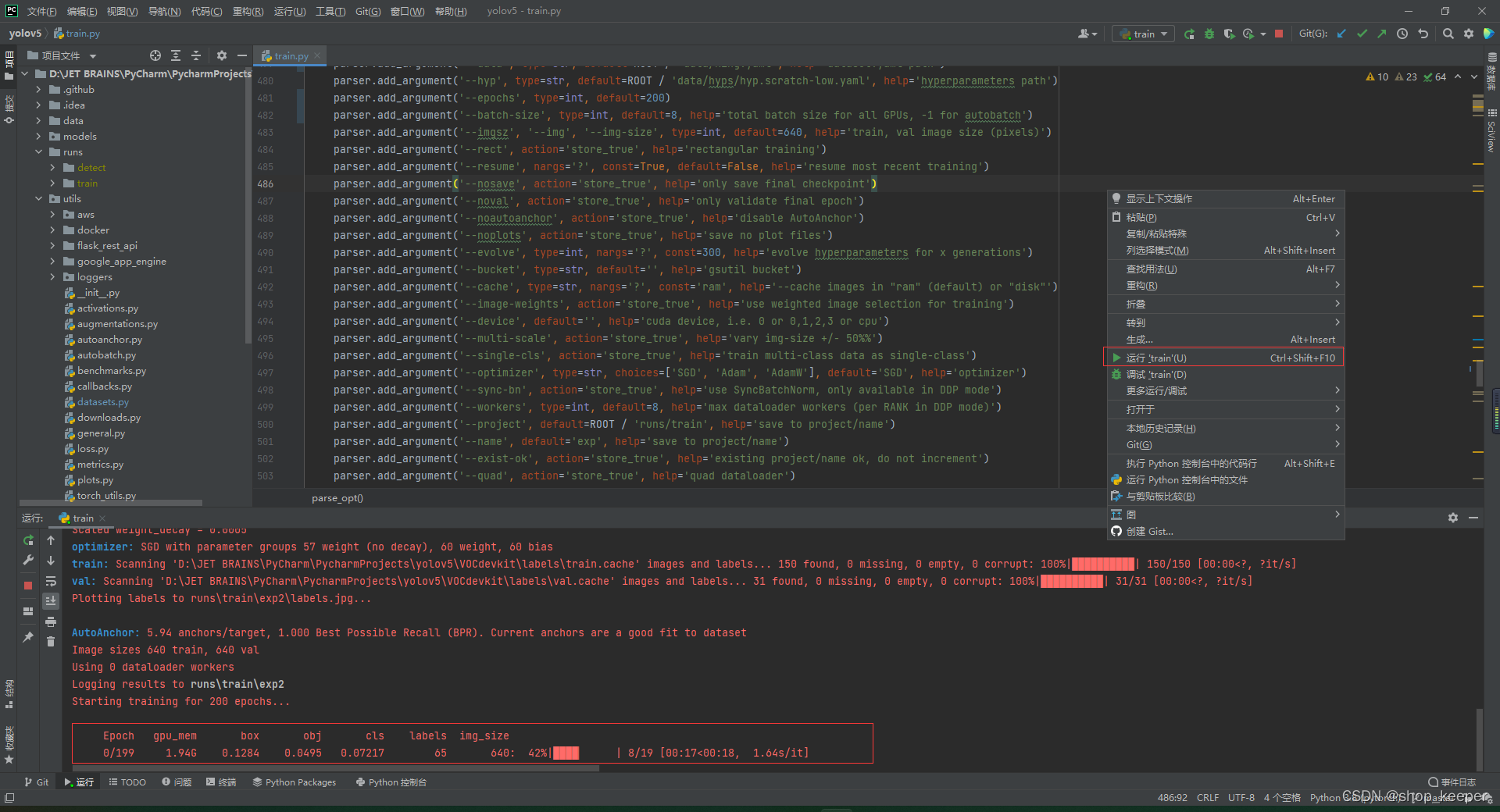Toggle scroll-to-end in Run console
This screenshot has width=1500, height=812.
point(51,600)
